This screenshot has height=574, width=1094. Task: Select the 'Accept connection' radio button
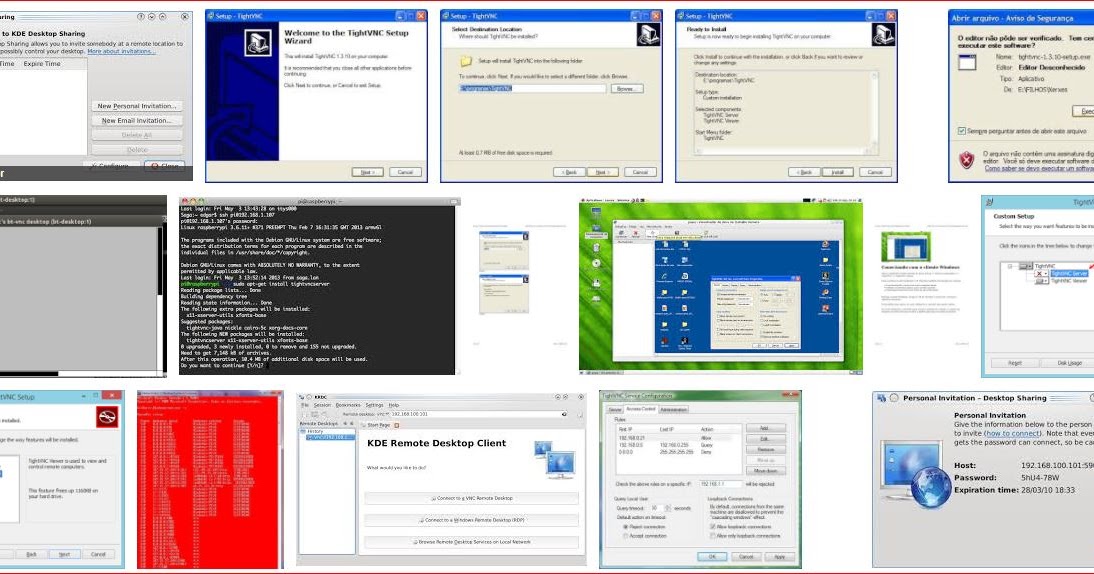624,535
